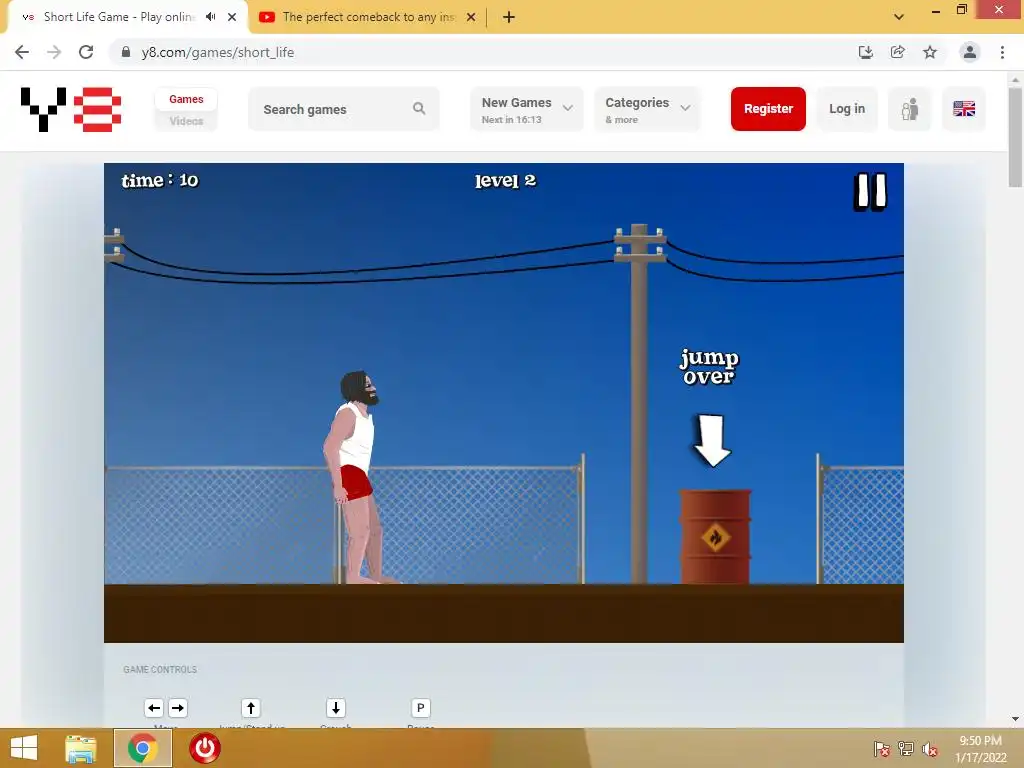Bookmark this page with star icon
This screenshot has height=768, width=1024.
(x=930, y=52)
